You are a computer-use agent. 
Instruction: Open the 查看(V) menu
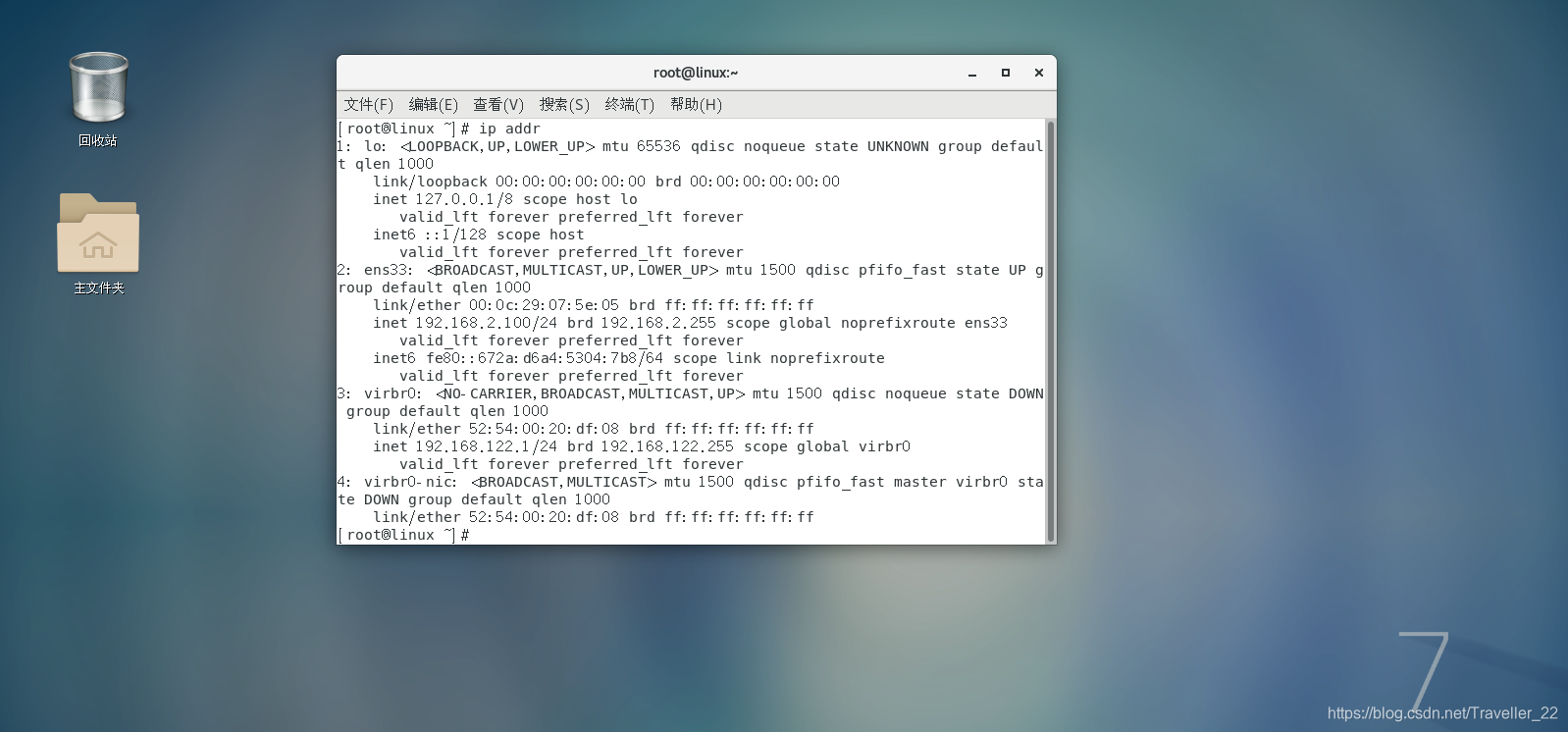(x=498, y=105)
